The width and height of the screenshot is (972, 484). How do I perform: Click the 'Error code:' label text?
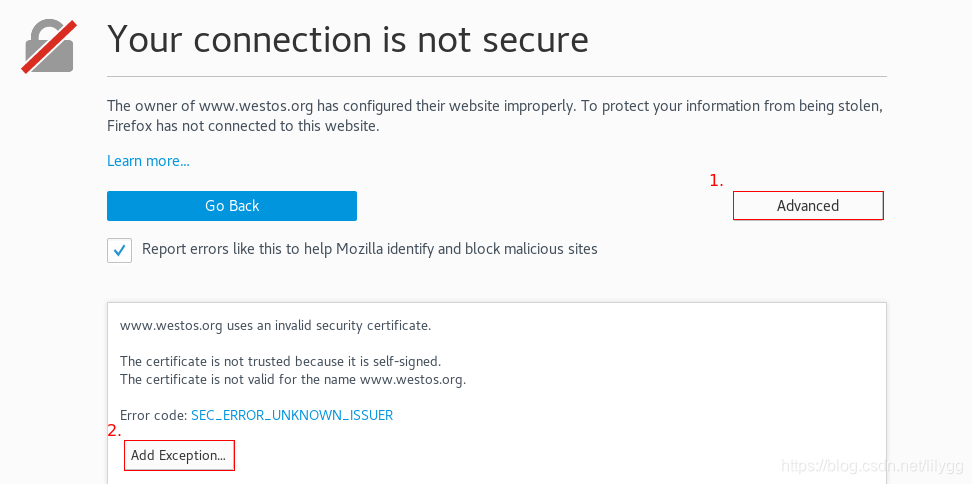[x=153, y=415]
